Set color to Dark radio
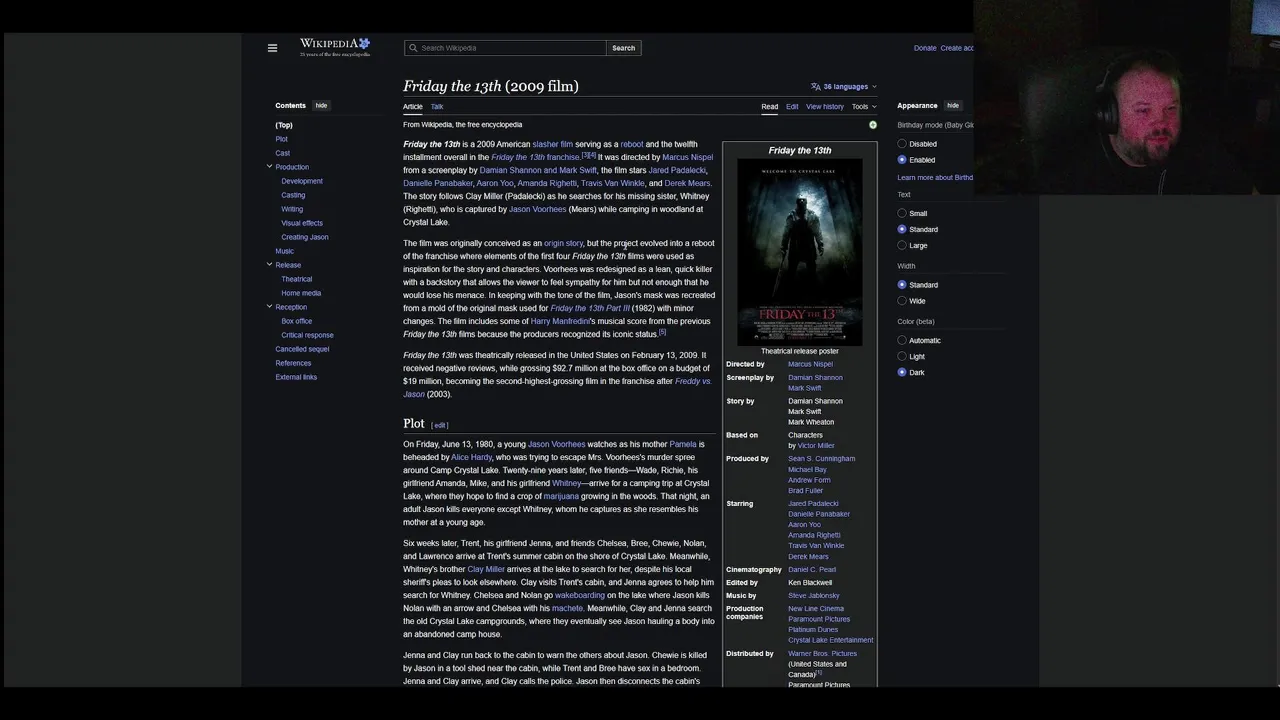Screen dimensions: 1280x720 (x=902, y=372)
